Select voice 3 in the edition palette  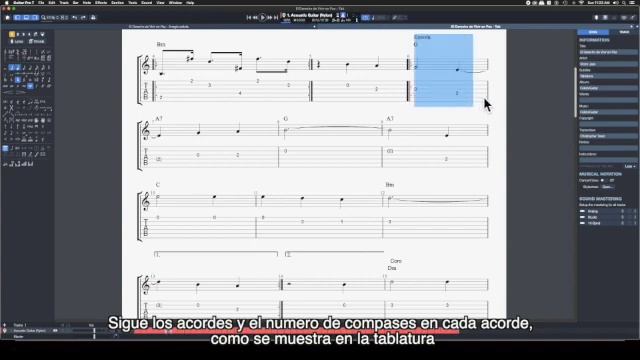[x=24, y=34]
